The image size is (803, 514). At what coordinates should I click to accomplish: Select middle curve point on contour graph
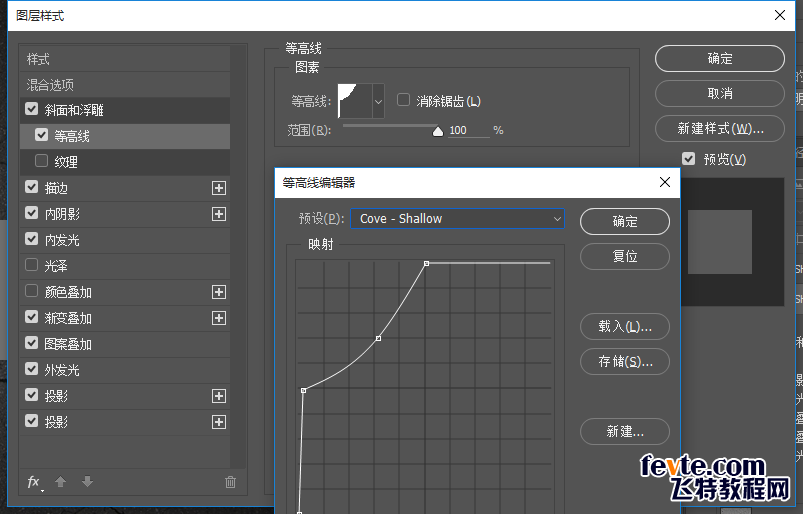tap(378, 338)
